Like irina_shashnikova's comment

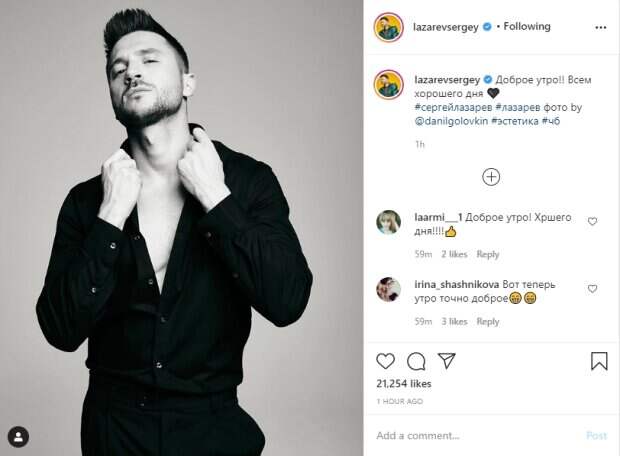pyautogui.click(x=592, y=288)
